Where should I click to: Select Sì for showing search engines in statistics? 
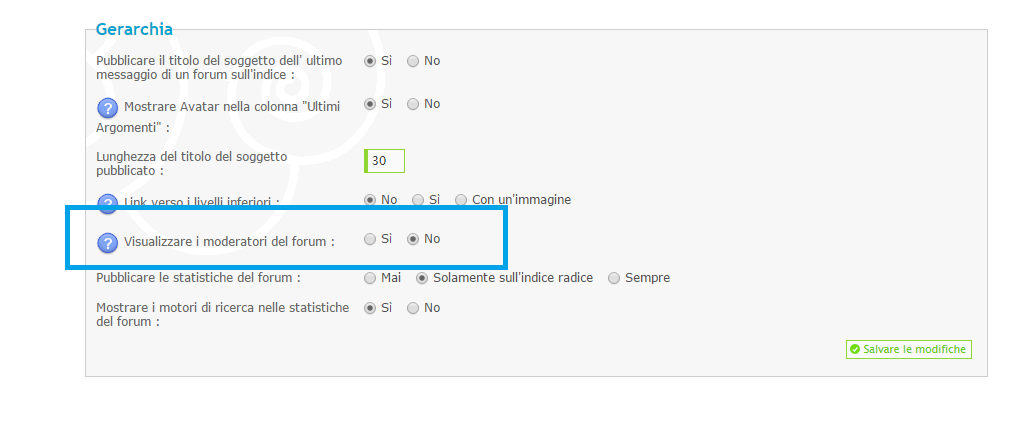click(x=370, y=308)
